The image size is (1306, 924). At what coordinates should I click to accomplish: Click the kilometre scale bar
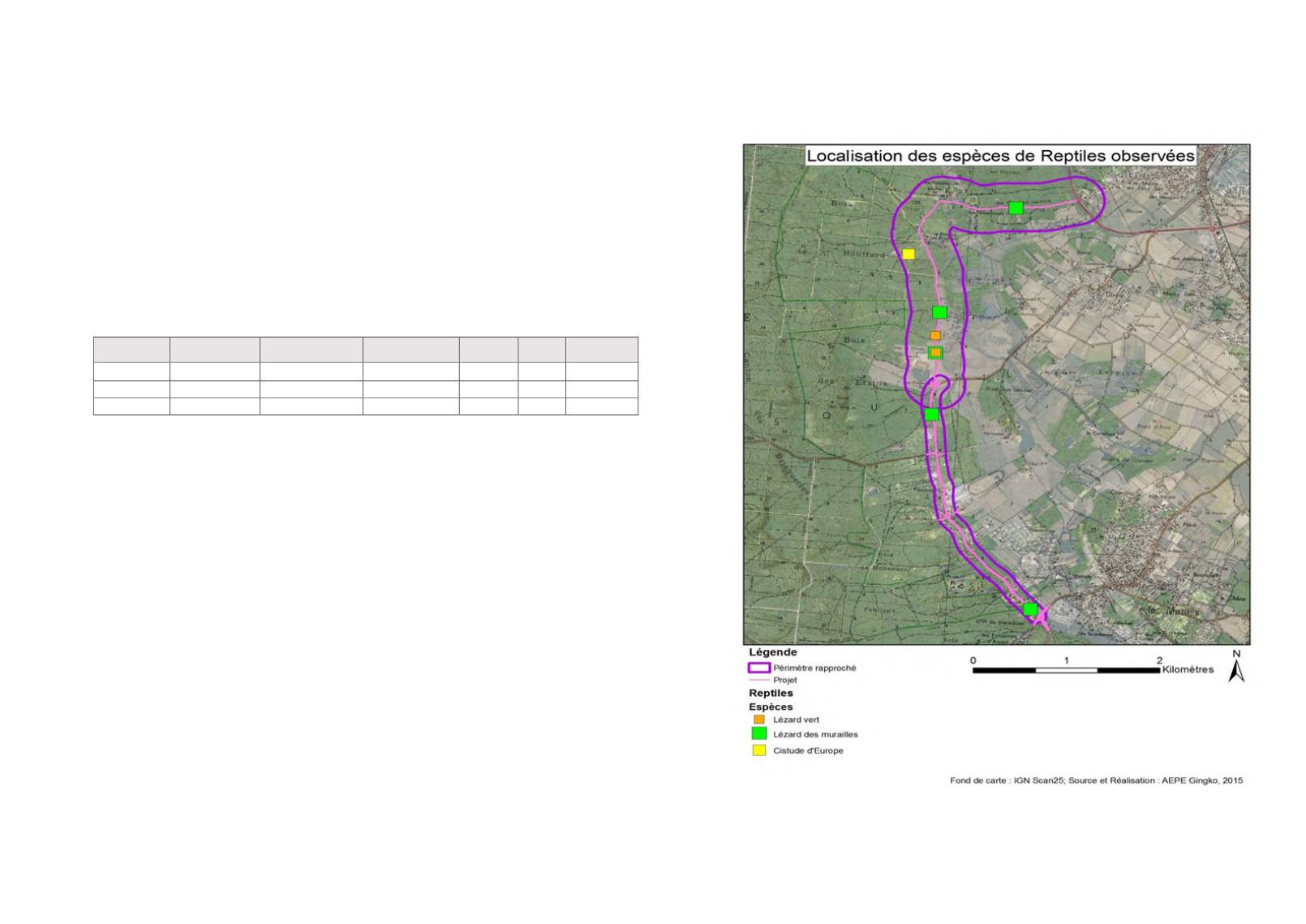1066,670
